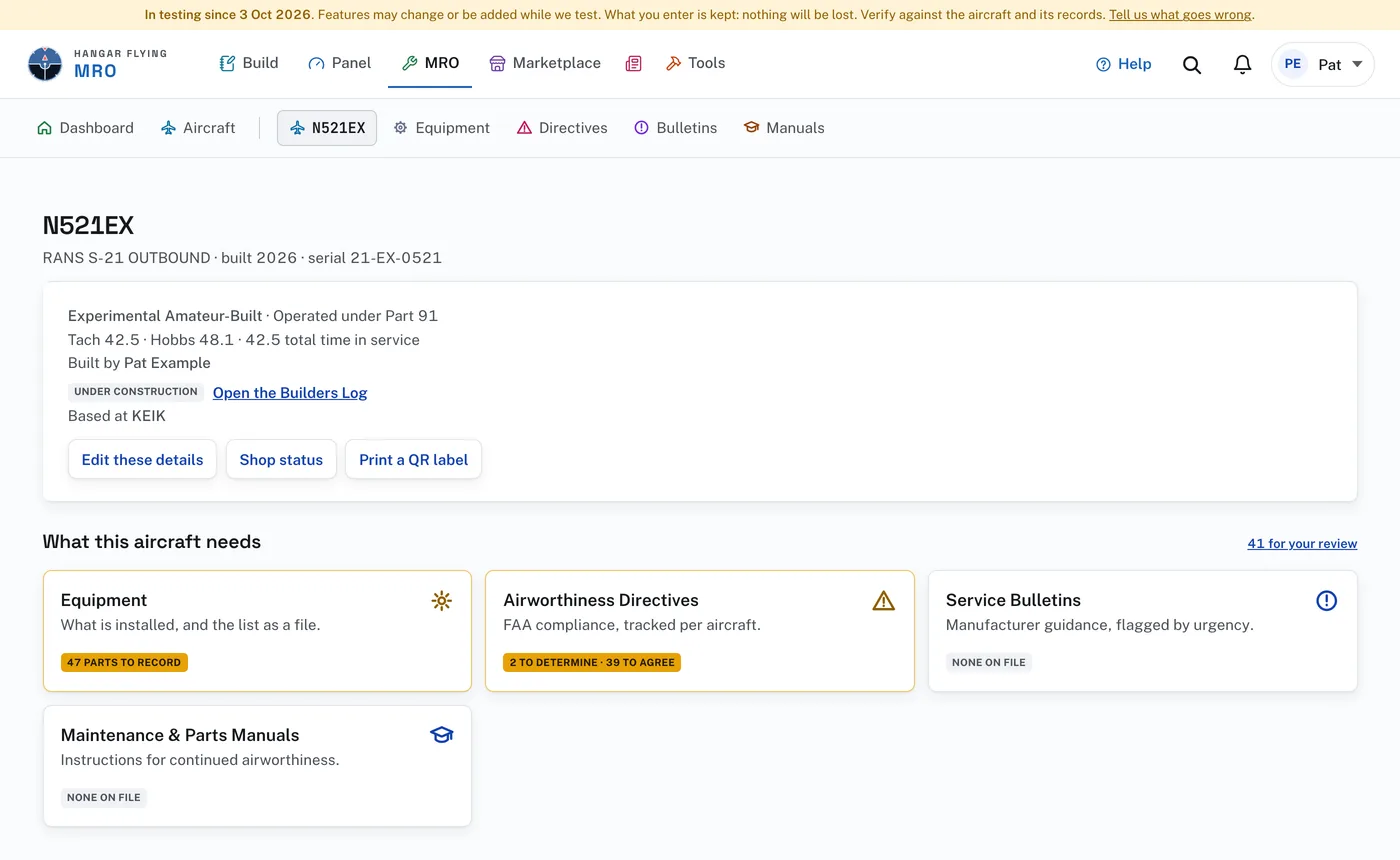This screenshot has height=860, width=1400.
Task: Click the sun icon on Equipment card
Action: [441, 600]
